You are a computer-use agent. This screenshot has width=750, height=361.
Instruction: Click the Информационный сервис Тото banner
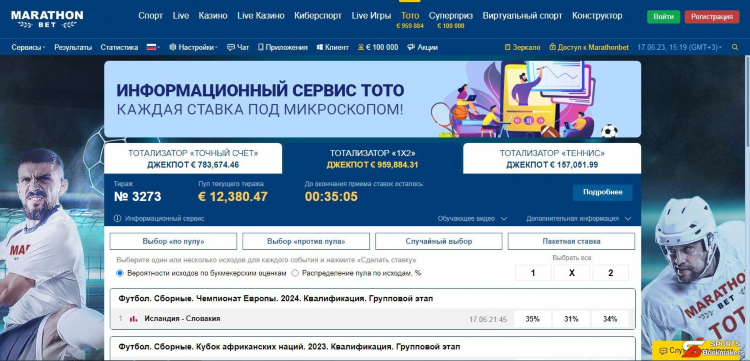pos(373,99)
